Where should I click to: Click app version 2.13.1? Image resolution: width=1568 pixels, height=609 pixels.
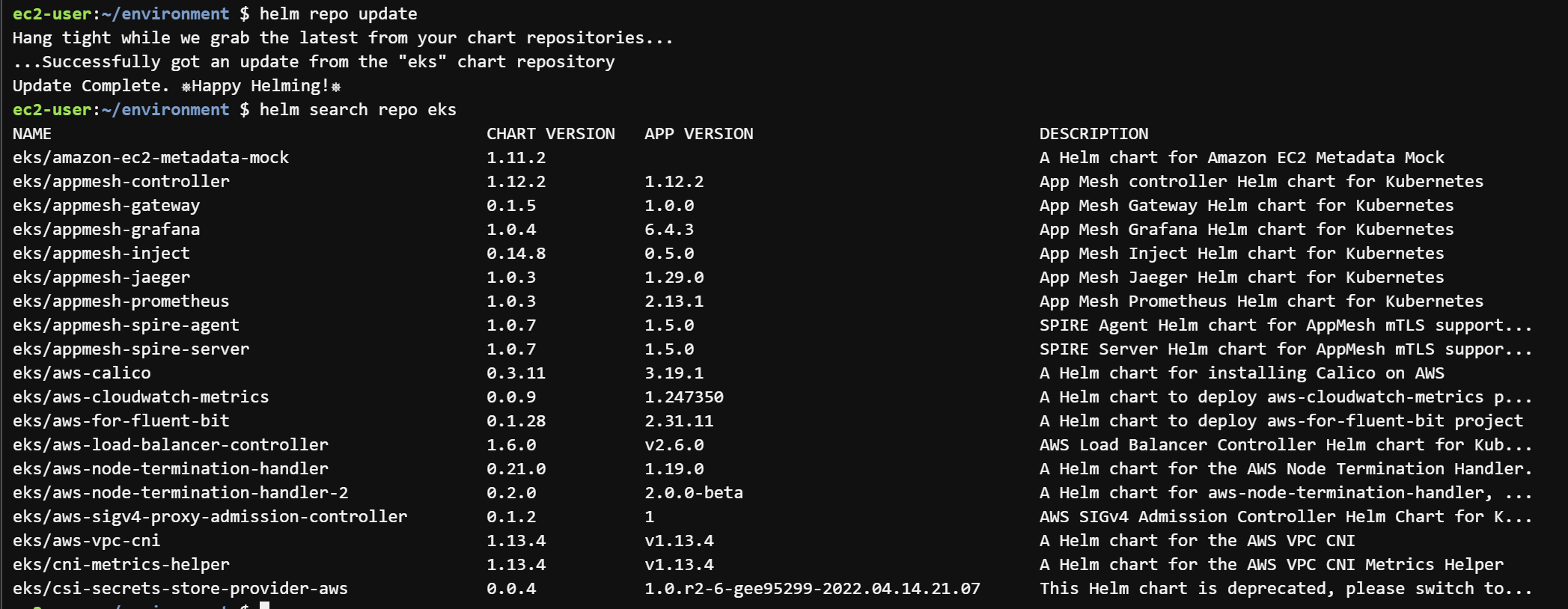click(674, 302)
